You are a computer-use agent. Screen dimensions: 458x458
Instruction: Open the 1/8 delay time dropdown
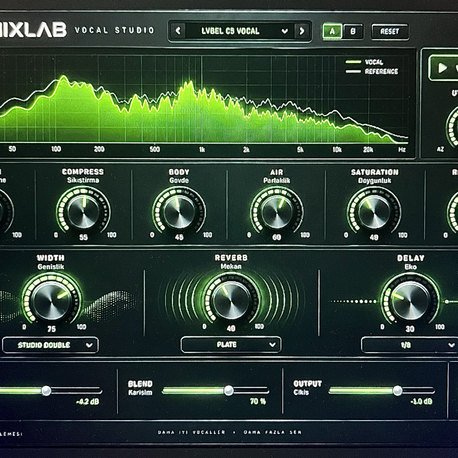[x=410, y=345]
